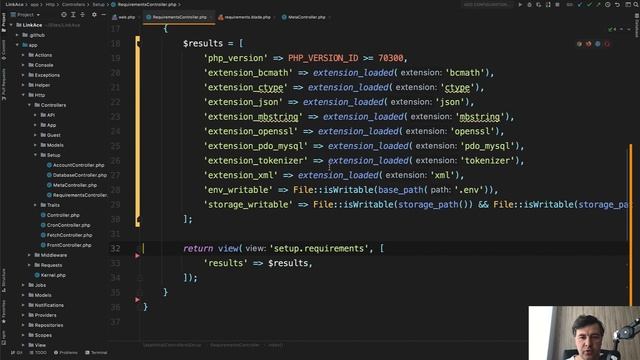Open the Git tool window tab
The height and width of the screenshot is (360, 640).
click(17, 353)
